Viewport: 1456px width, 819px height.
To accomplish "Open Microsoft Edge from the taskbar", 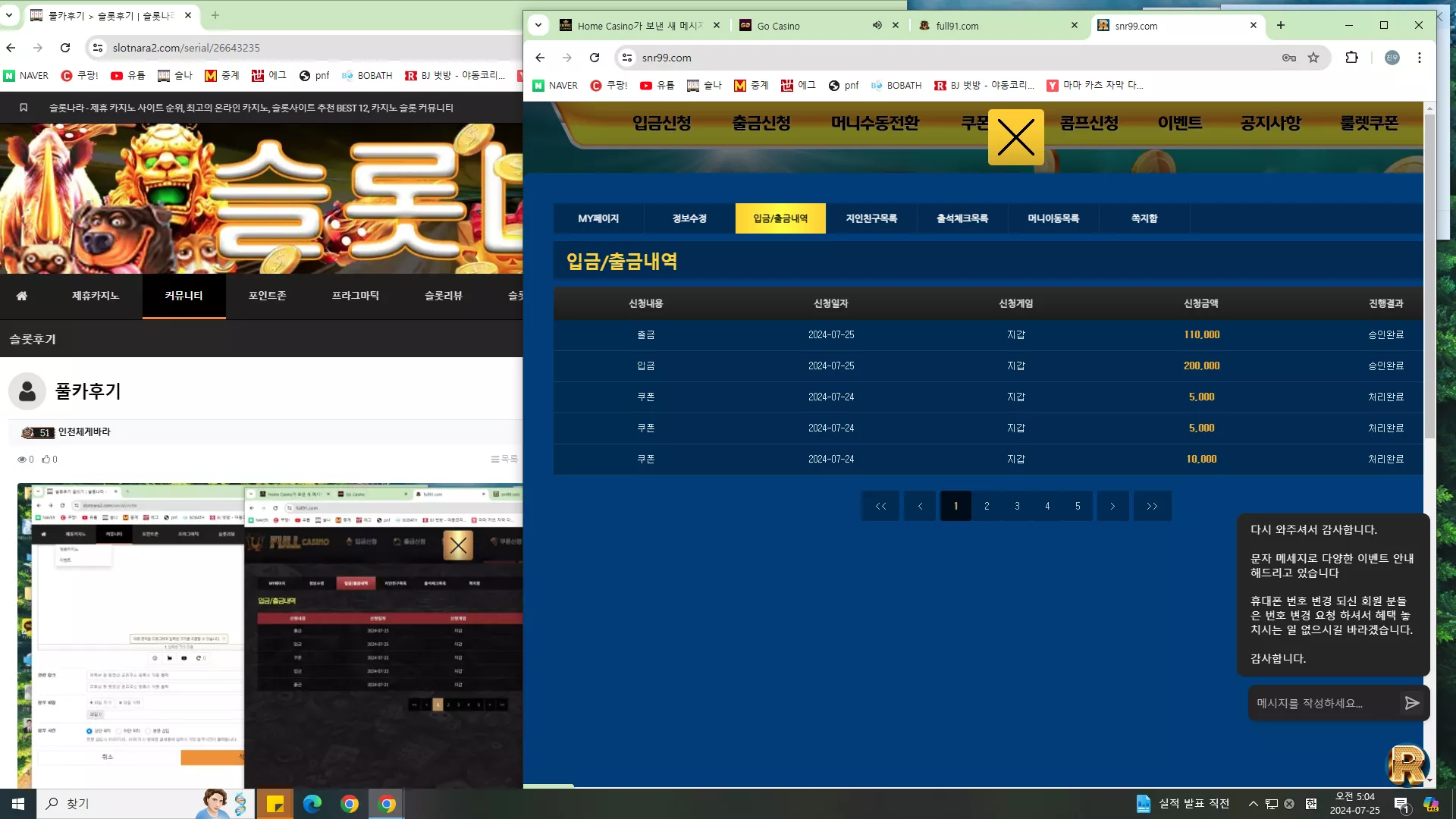I will (x=312, y=804).
